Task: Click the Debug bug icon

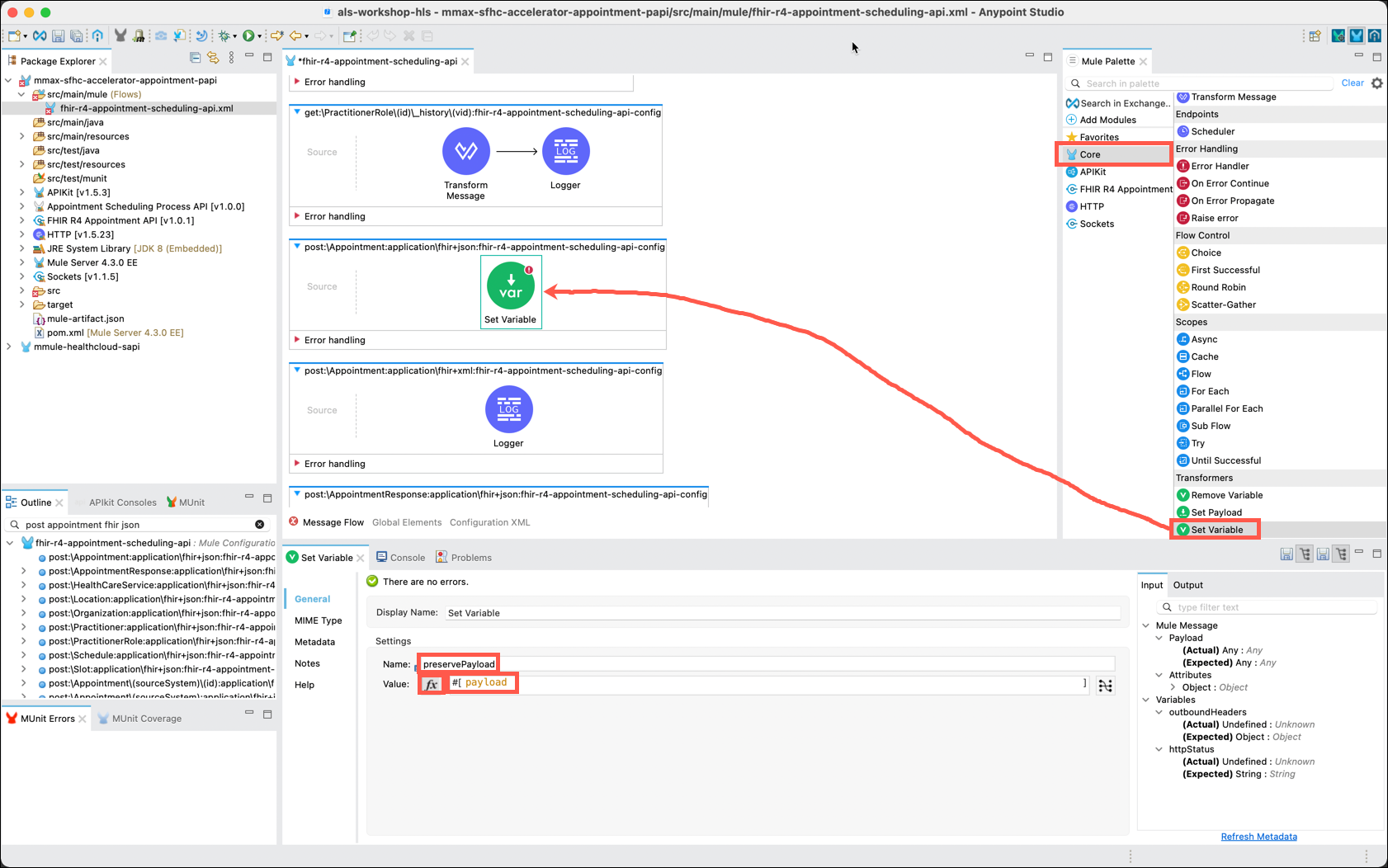Action: (x=224, y=35)
